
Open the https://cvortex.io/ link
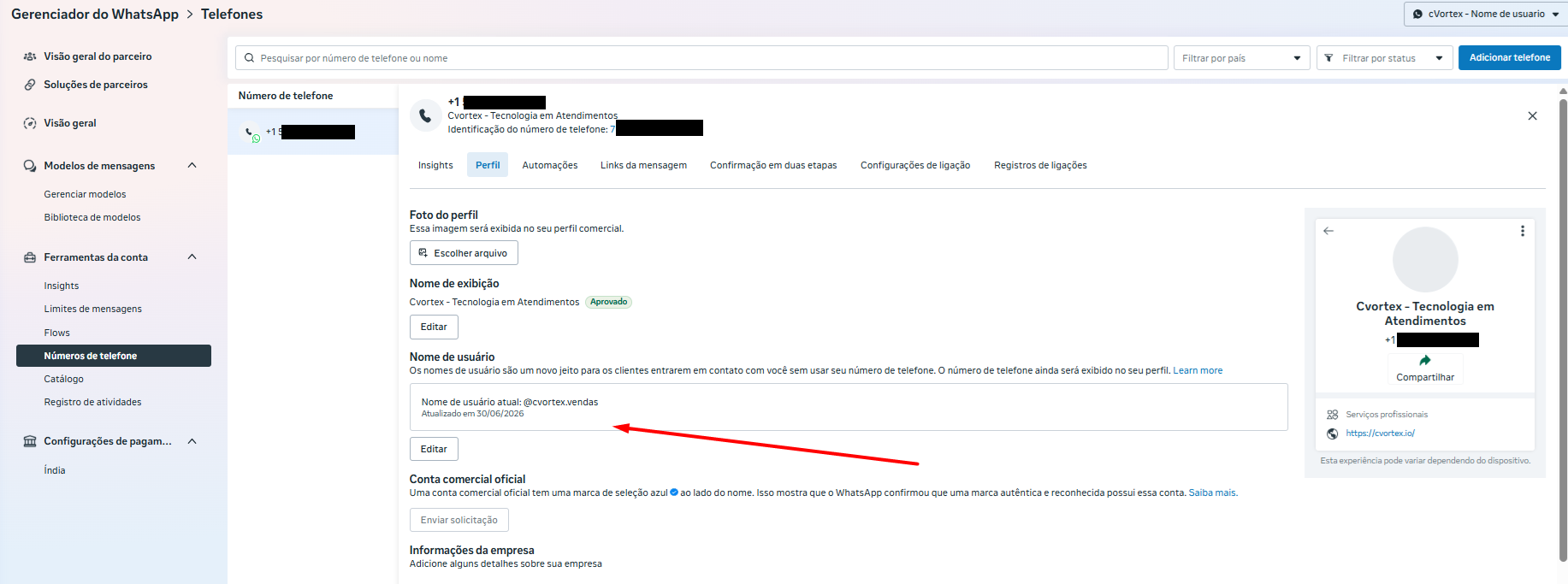1380,434
